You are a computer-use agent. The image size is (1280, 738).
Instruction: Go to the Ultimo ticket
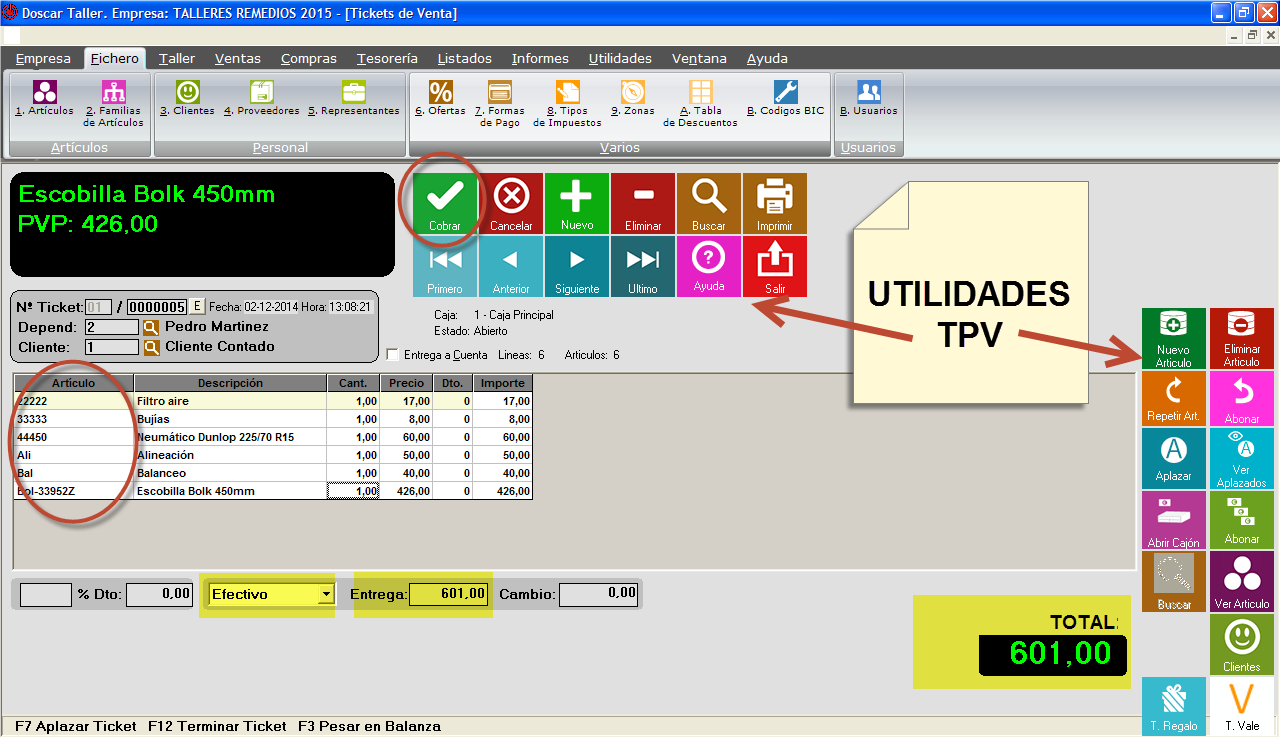(643, 267)
